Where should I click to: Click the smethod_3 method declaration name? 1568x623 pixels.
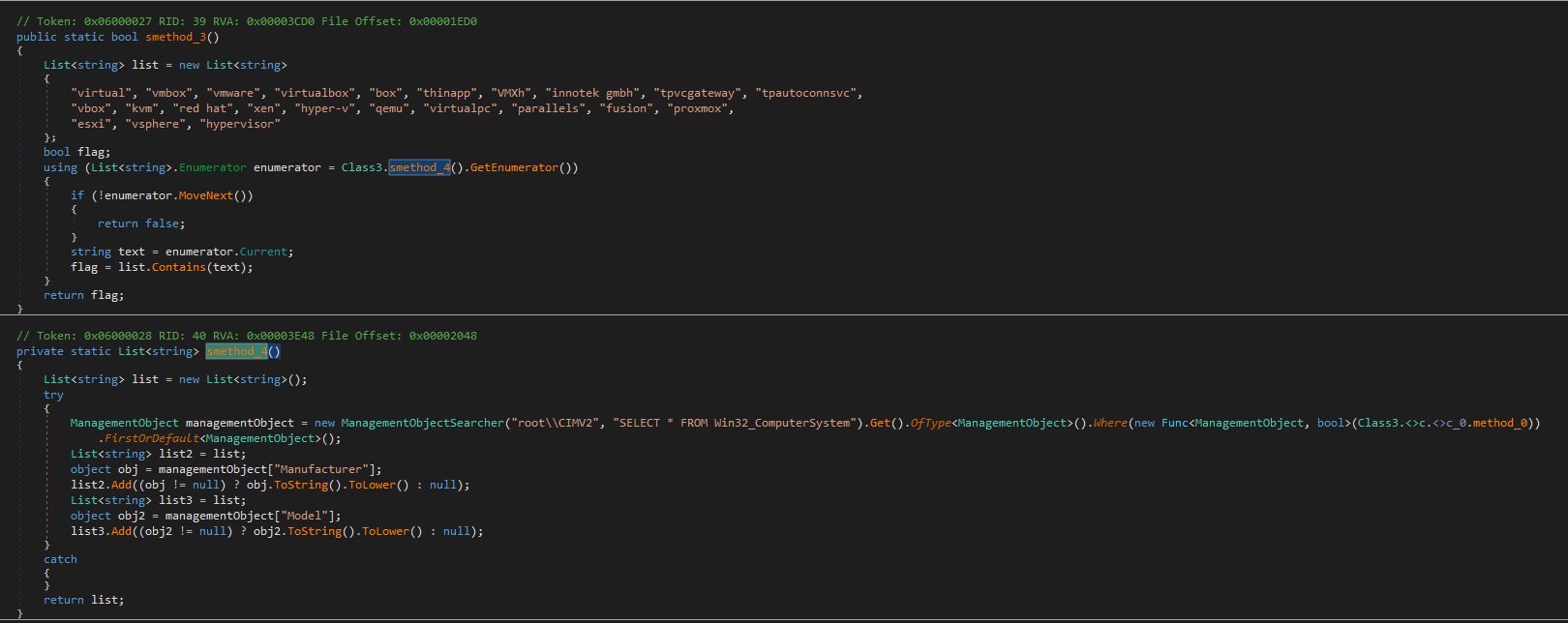pos(175,37)
